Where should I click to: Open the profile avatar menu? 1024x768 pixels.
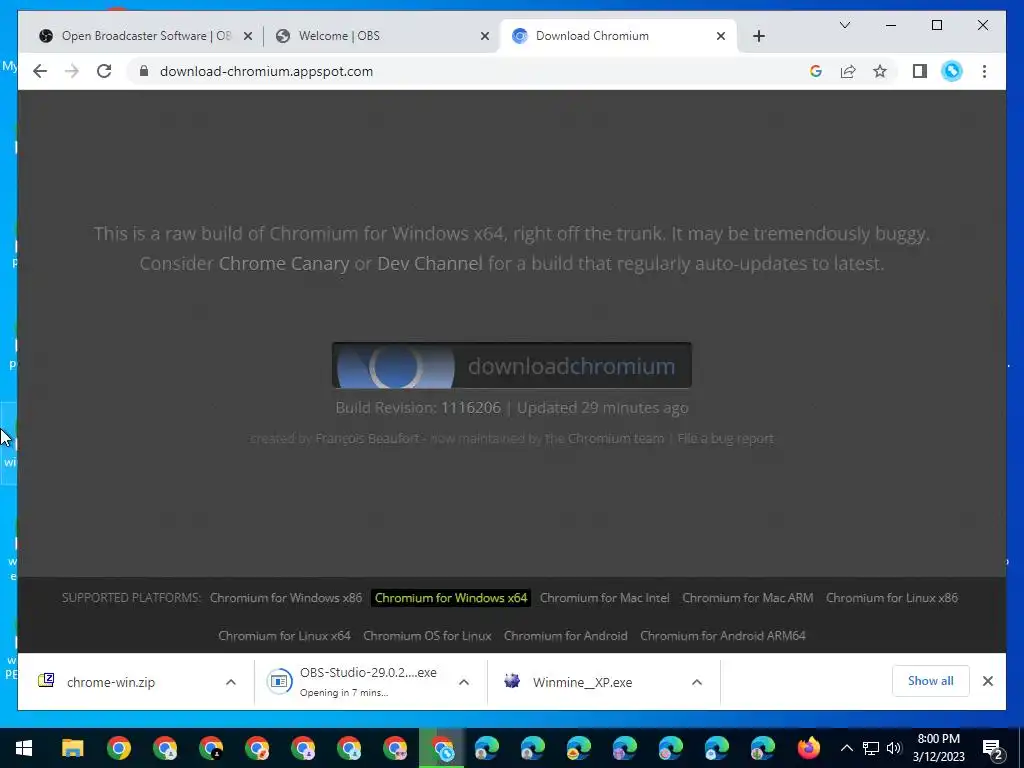point(952,71)
